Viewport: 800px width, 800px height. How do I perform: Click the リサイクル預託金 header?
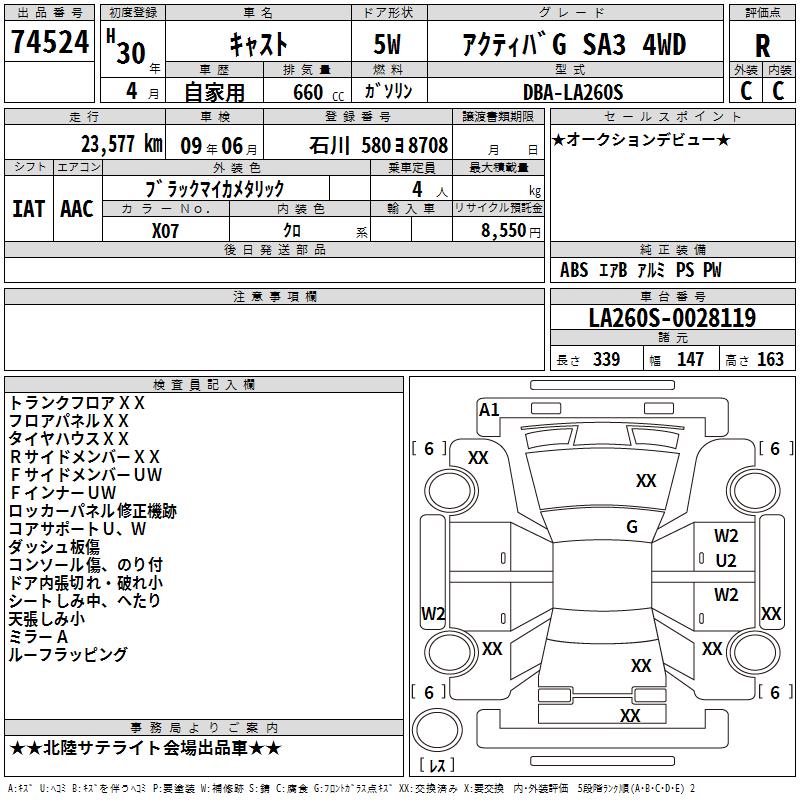498,208
